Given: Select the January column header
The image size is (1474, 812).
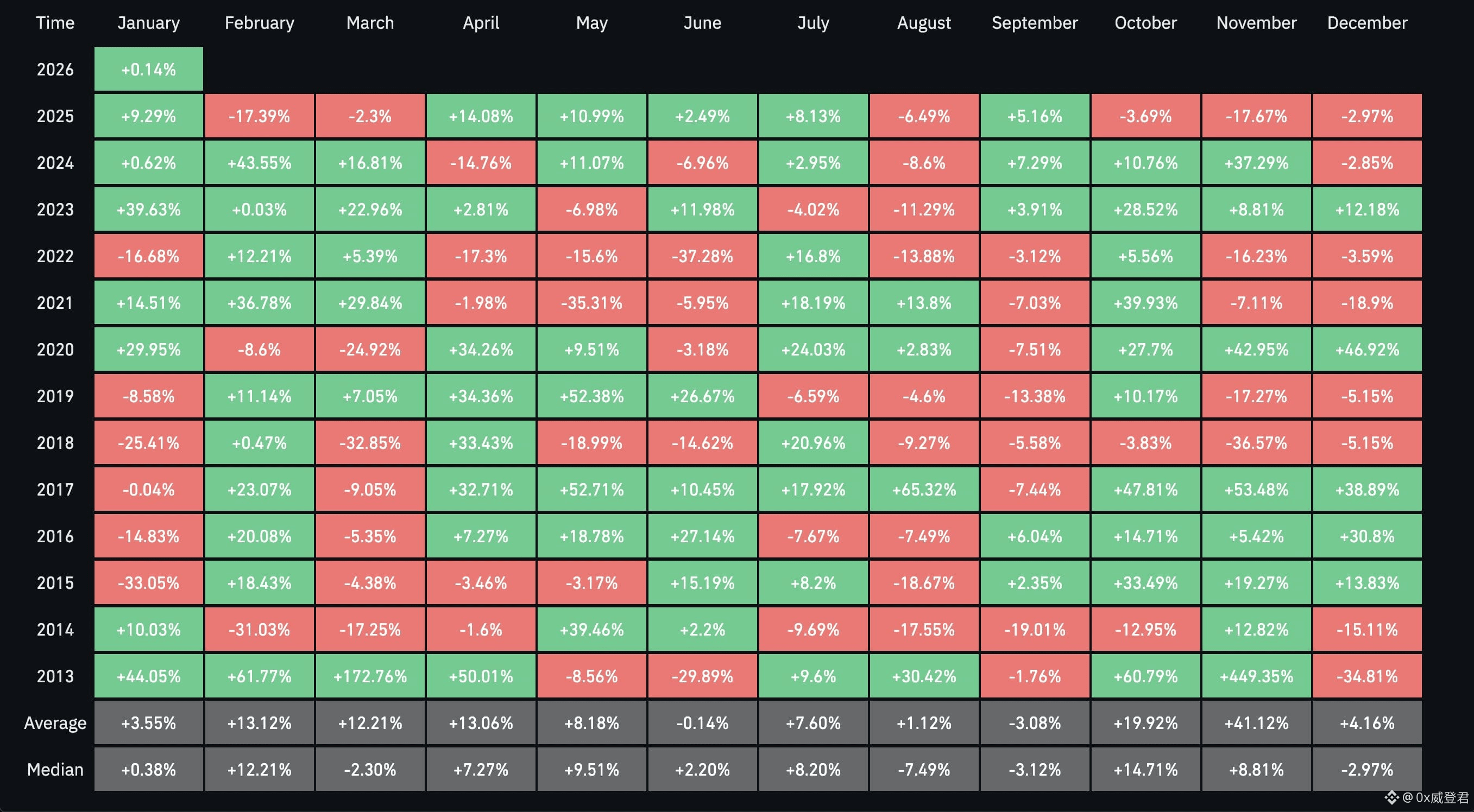Looking at the screenshot, I should coord(148,23).
